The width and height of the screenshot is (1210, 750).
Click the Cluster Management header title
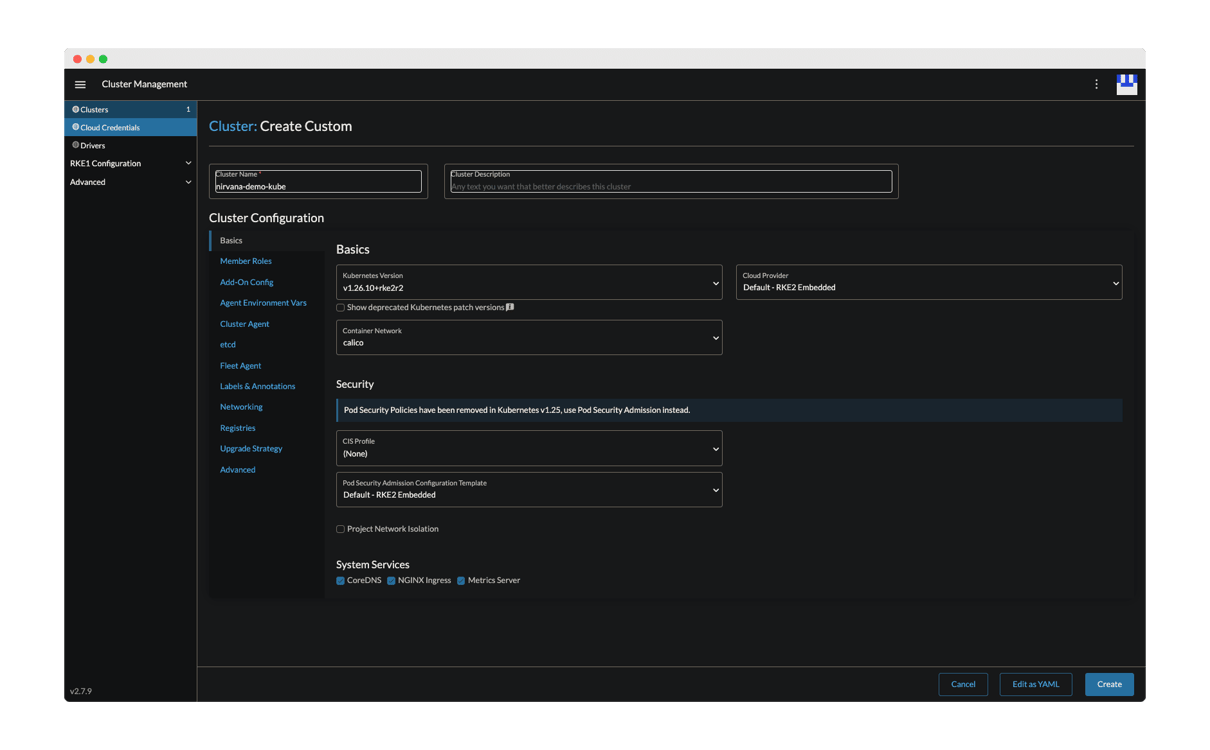point(144,84)
